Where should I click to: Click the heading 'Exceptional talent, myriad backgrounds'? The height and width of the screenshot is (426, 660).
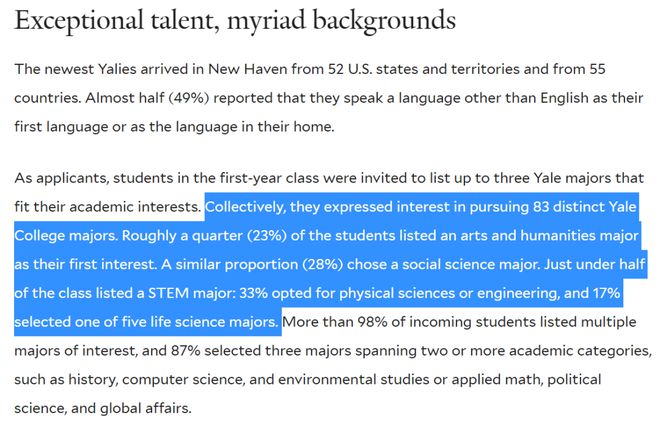click(235, 21)
